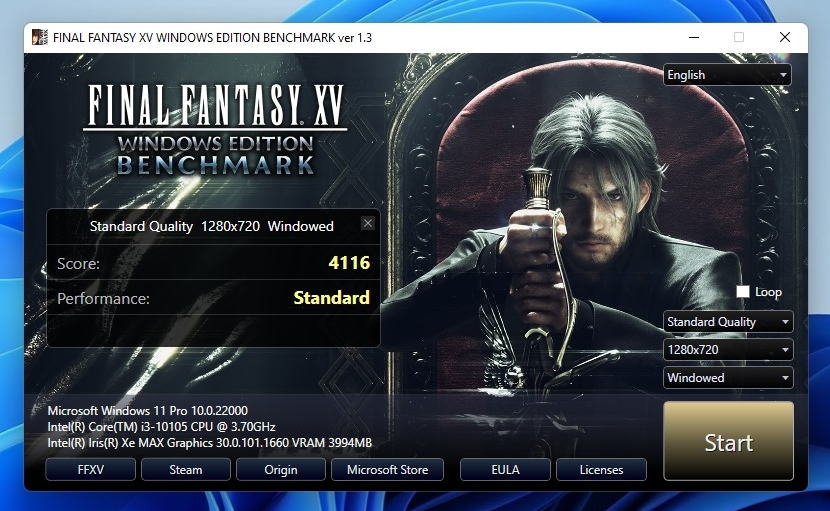Click the FFXV button
Image resolution: width=830 pixels, height=511 pixels.
coord(91,470)
